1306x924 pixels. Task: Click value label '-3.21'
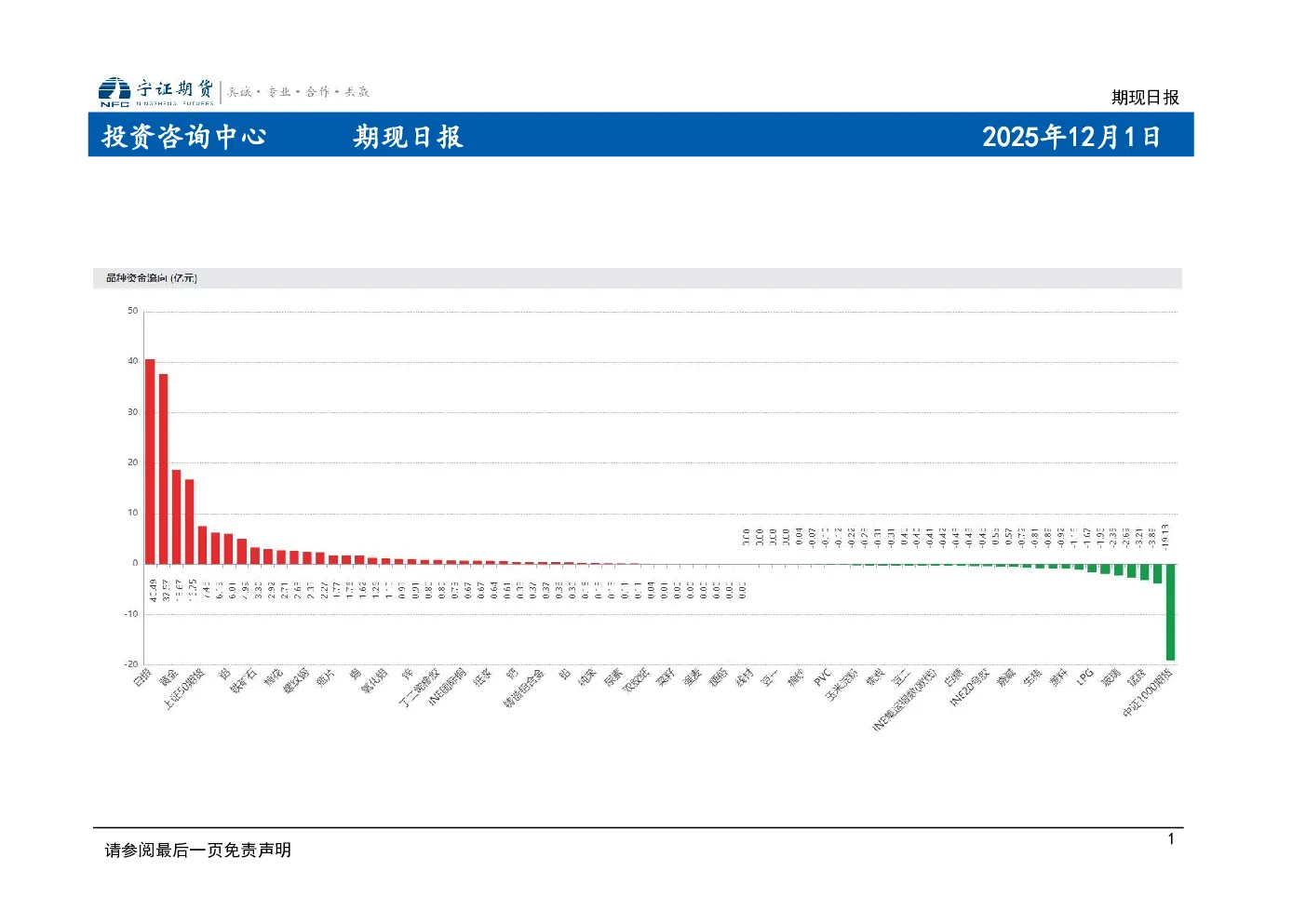click(1138, 537)
